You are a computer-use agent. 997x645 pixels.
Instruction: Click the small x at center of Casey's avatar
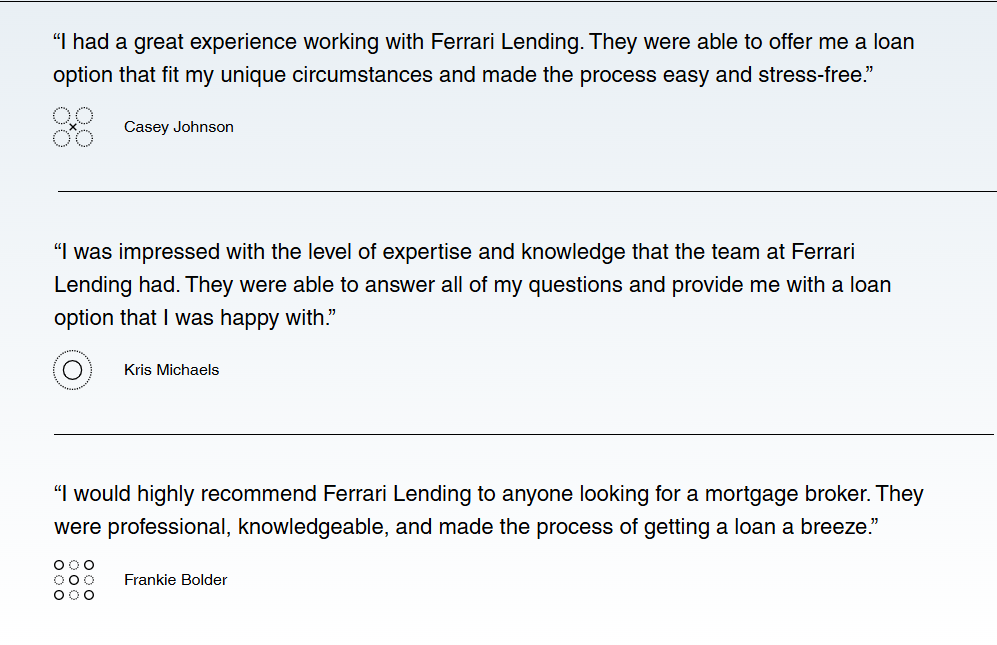click(73, 127)
